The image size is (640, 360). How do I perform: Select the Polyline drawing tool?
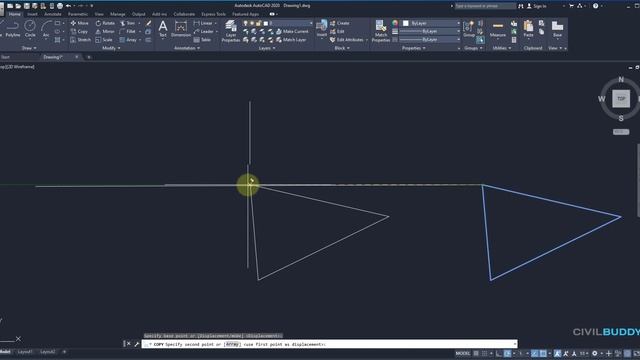point(13,29)
